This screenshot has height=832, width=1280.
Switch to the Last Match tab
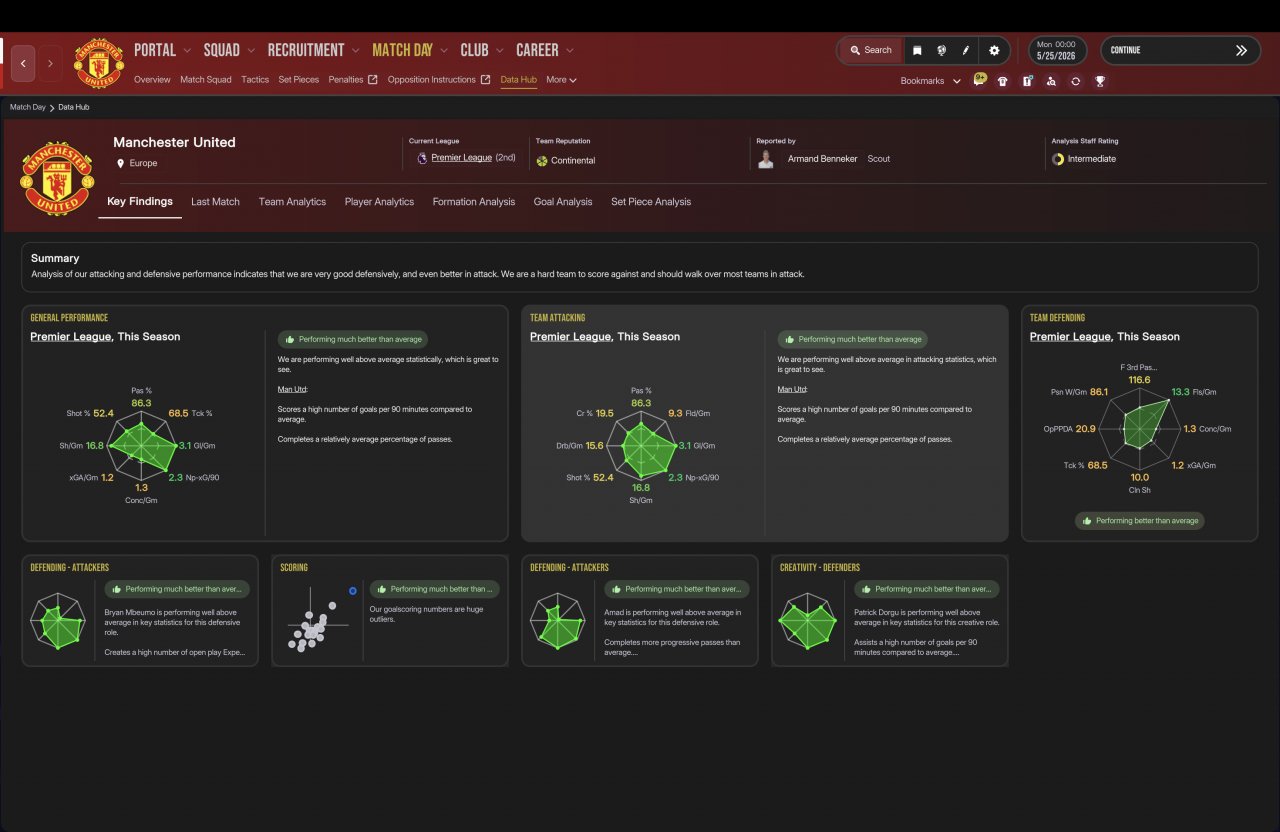coord(215,202)
